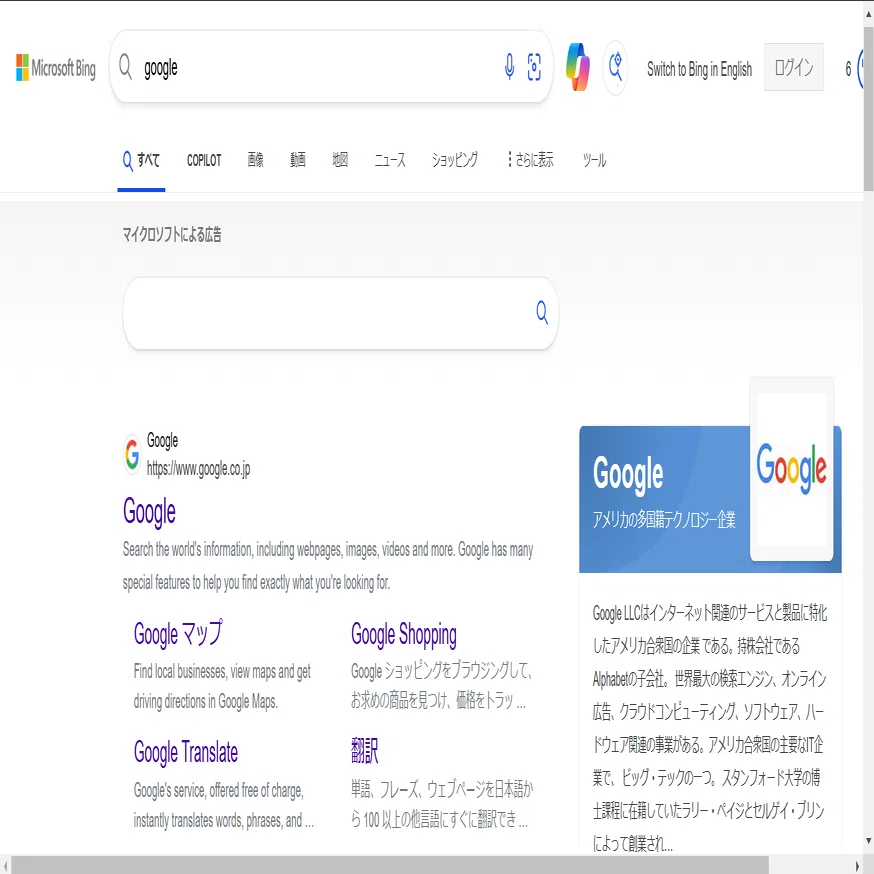The height and width of the screenshot is (874, 874).
Task: Open the colorful Copilot icon
Action: (578, 67)
